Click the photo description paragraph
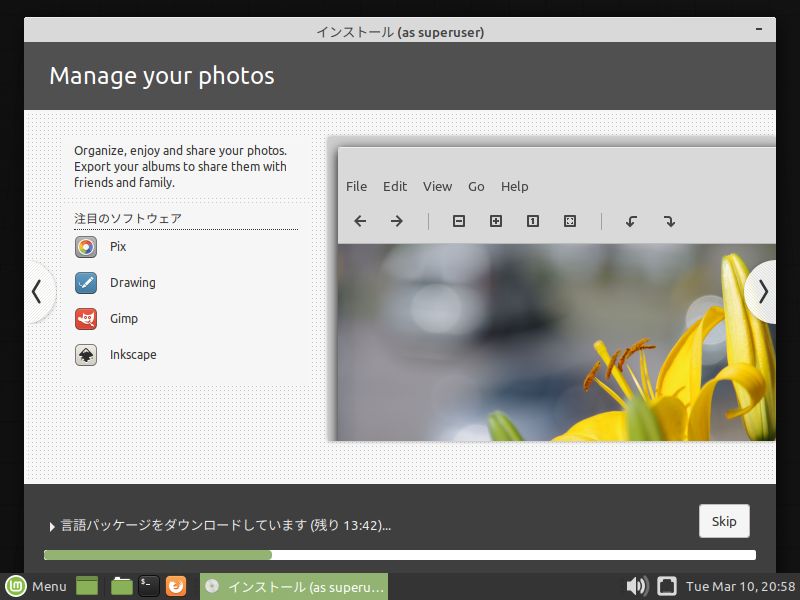The height and width of the screenshot is (600, 800). [180, 166]
